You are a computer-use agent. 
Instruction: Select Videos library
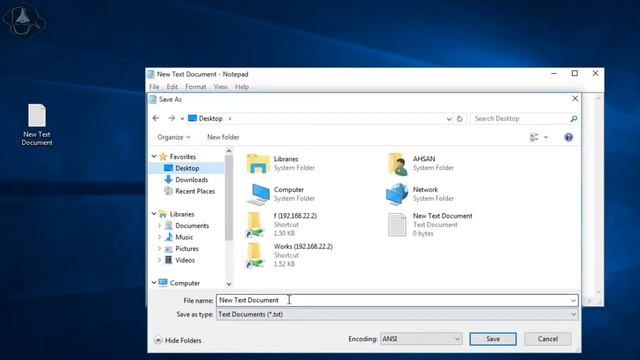185,260
